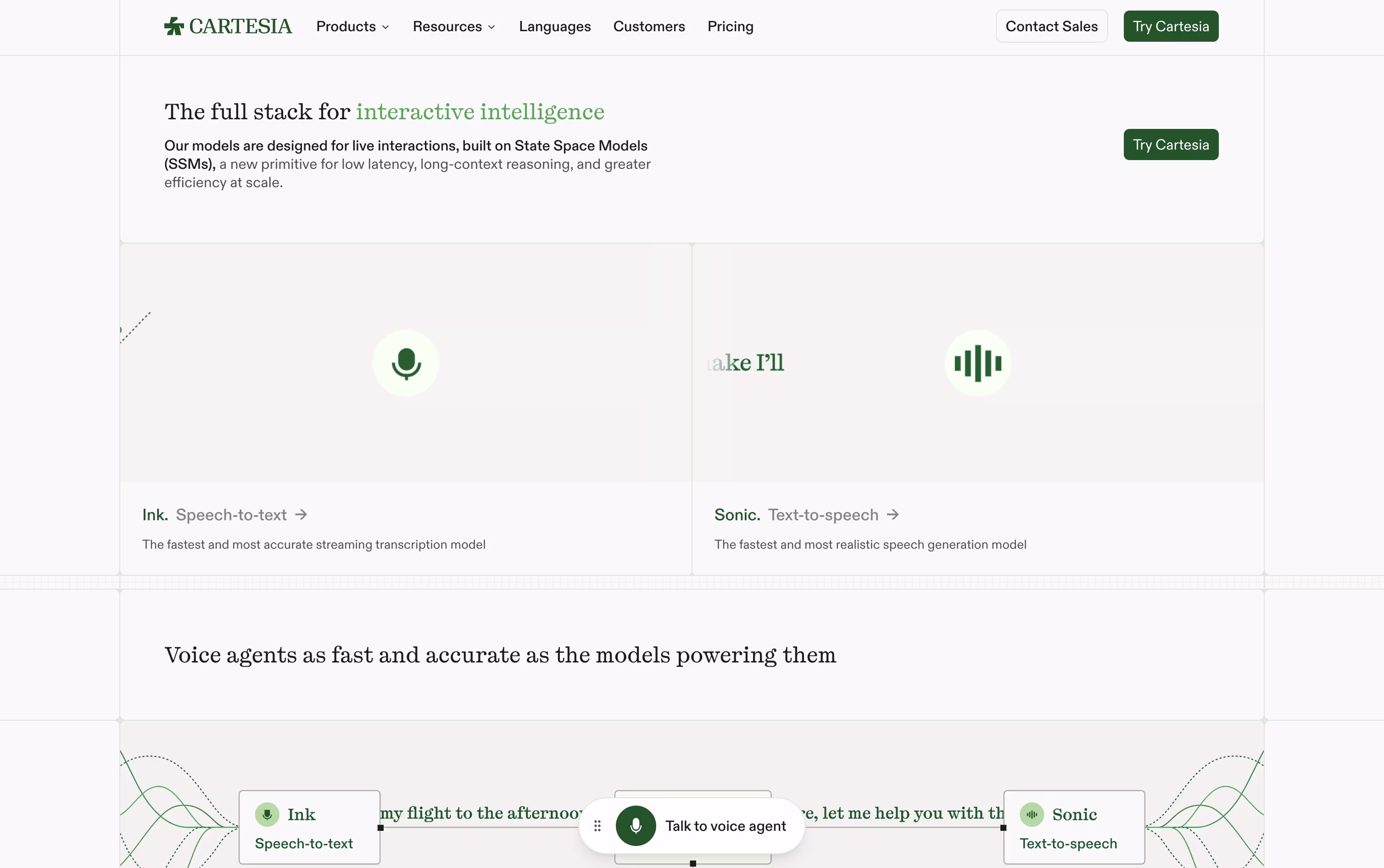The image size is (1384, 868).
Task: Select the Sonic Text-to-speech node in the diagram
Action: tap(1074, 827)
